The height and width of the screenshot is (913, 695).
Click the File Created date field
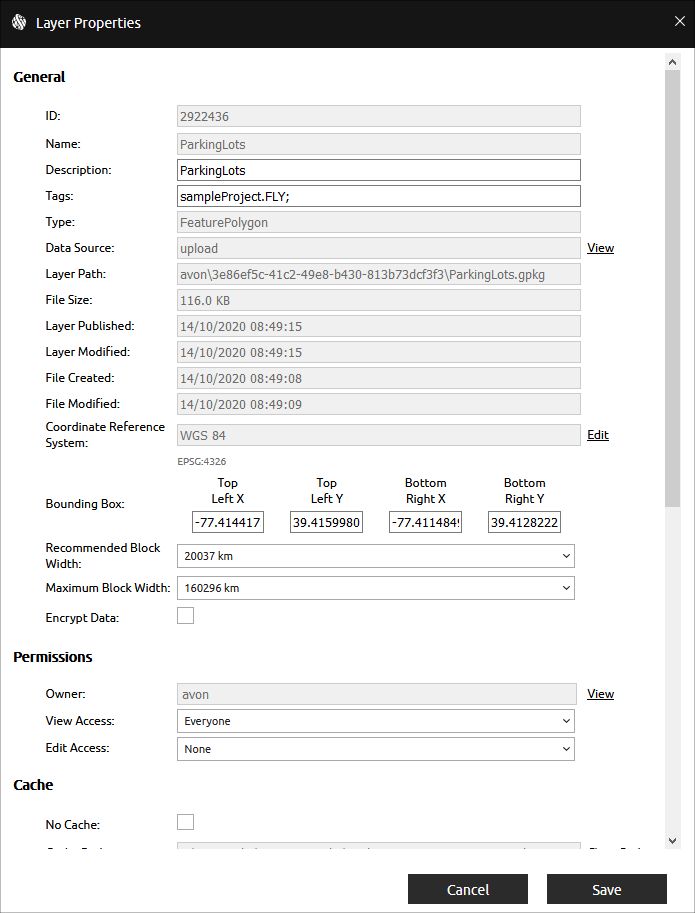coord(378,378)
